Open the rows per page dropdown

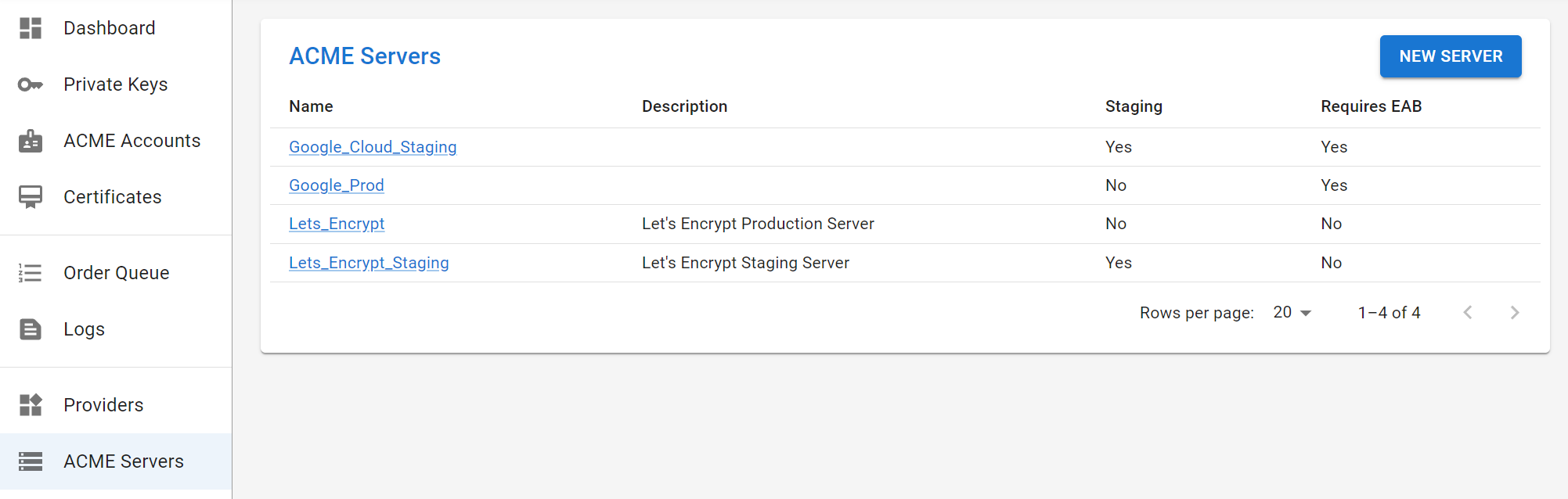coord(1292,313)
